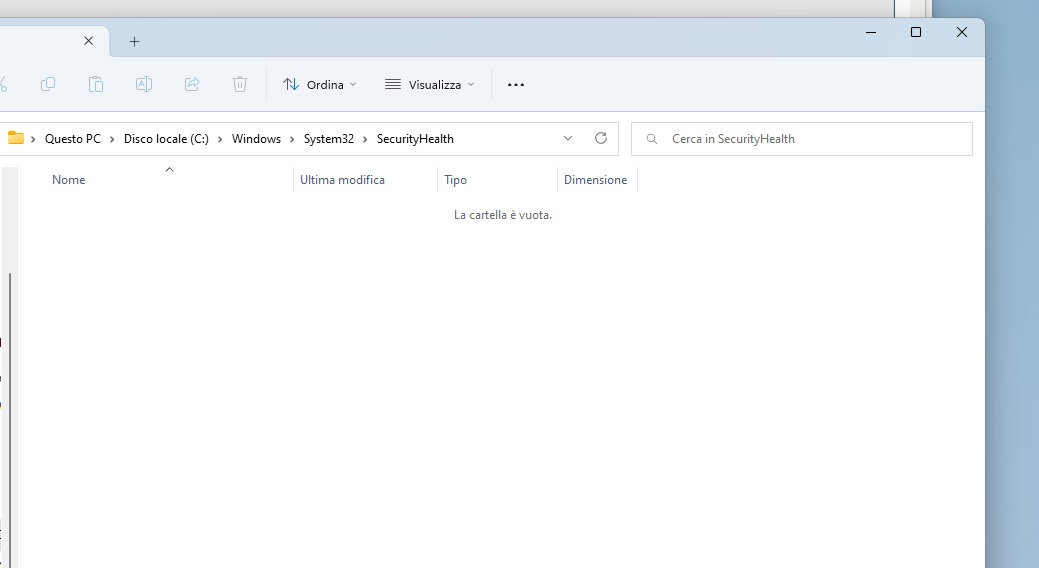Expand chevron after Windows breadcrumb
The height and width of the screenshot is (568, 1039).
click(292, 139)
